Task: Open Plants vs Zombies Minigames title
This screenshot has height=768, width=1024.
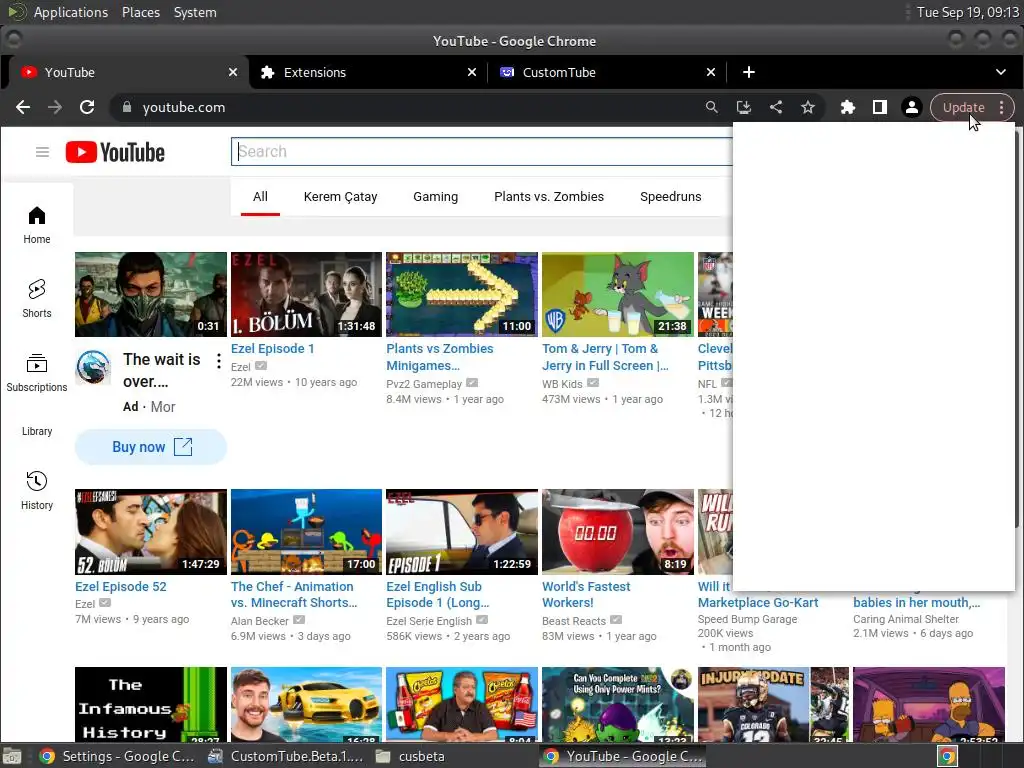Action: [x=440, y=357]
